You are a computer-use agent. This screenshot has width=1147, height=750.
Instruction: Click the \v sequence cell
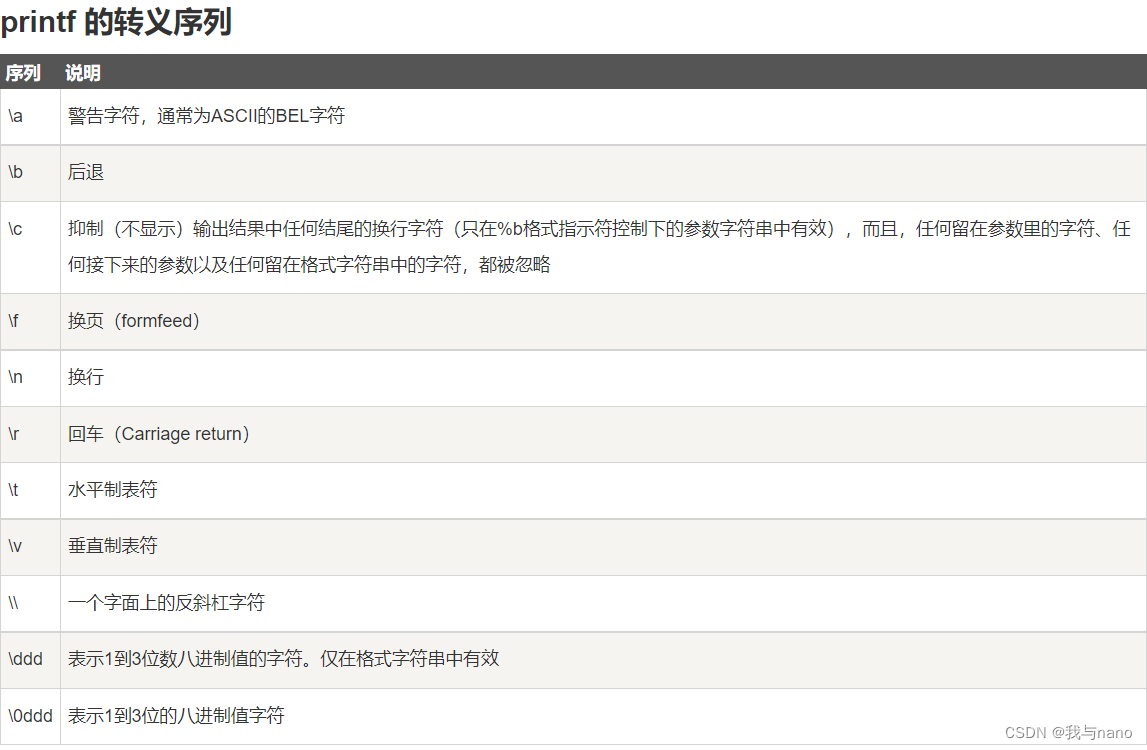pyautogui.click(x=14, y=546)
